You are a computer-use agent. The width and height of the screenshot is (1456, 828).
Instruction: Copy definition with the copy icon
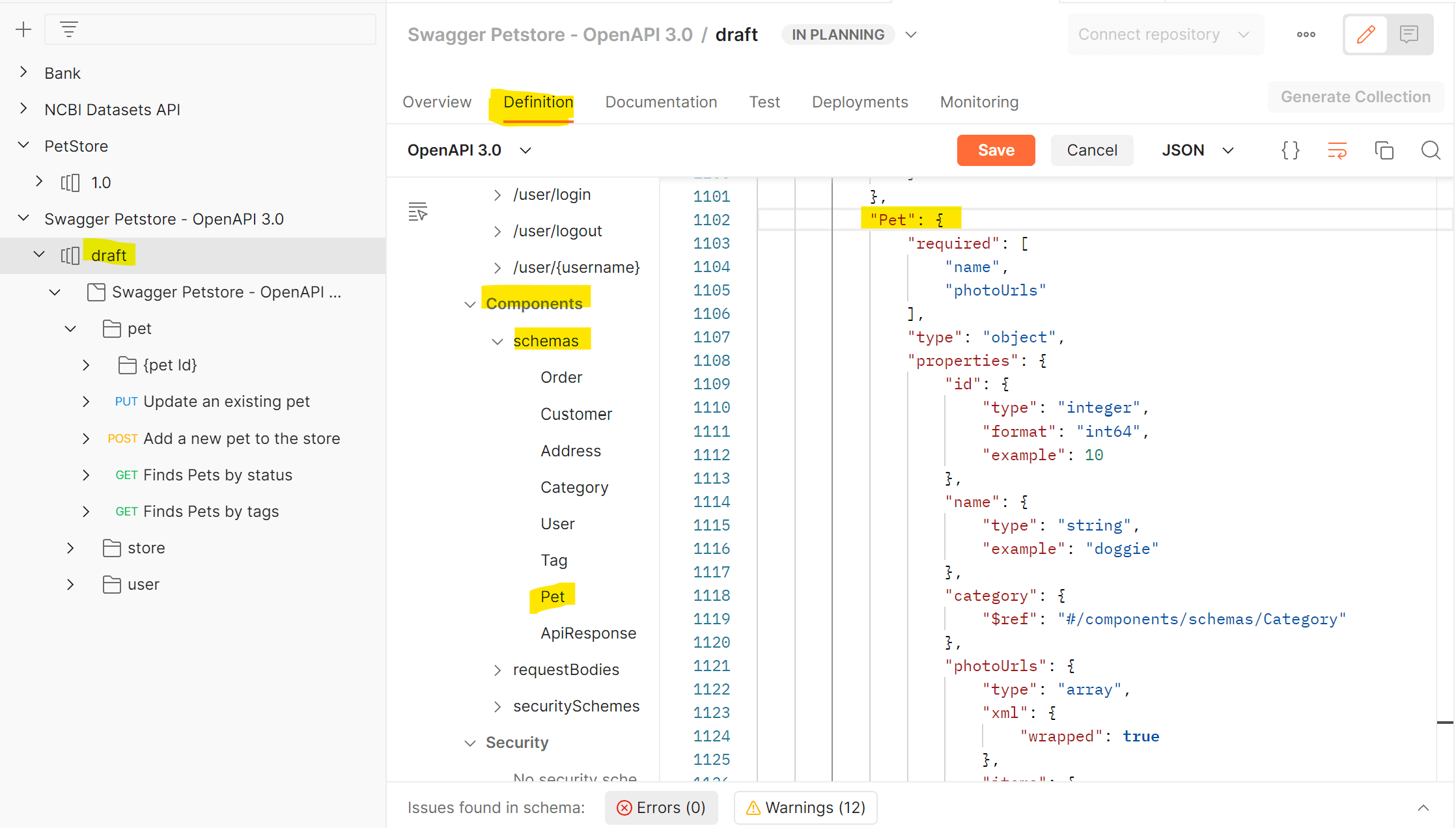coord(1384,150)
